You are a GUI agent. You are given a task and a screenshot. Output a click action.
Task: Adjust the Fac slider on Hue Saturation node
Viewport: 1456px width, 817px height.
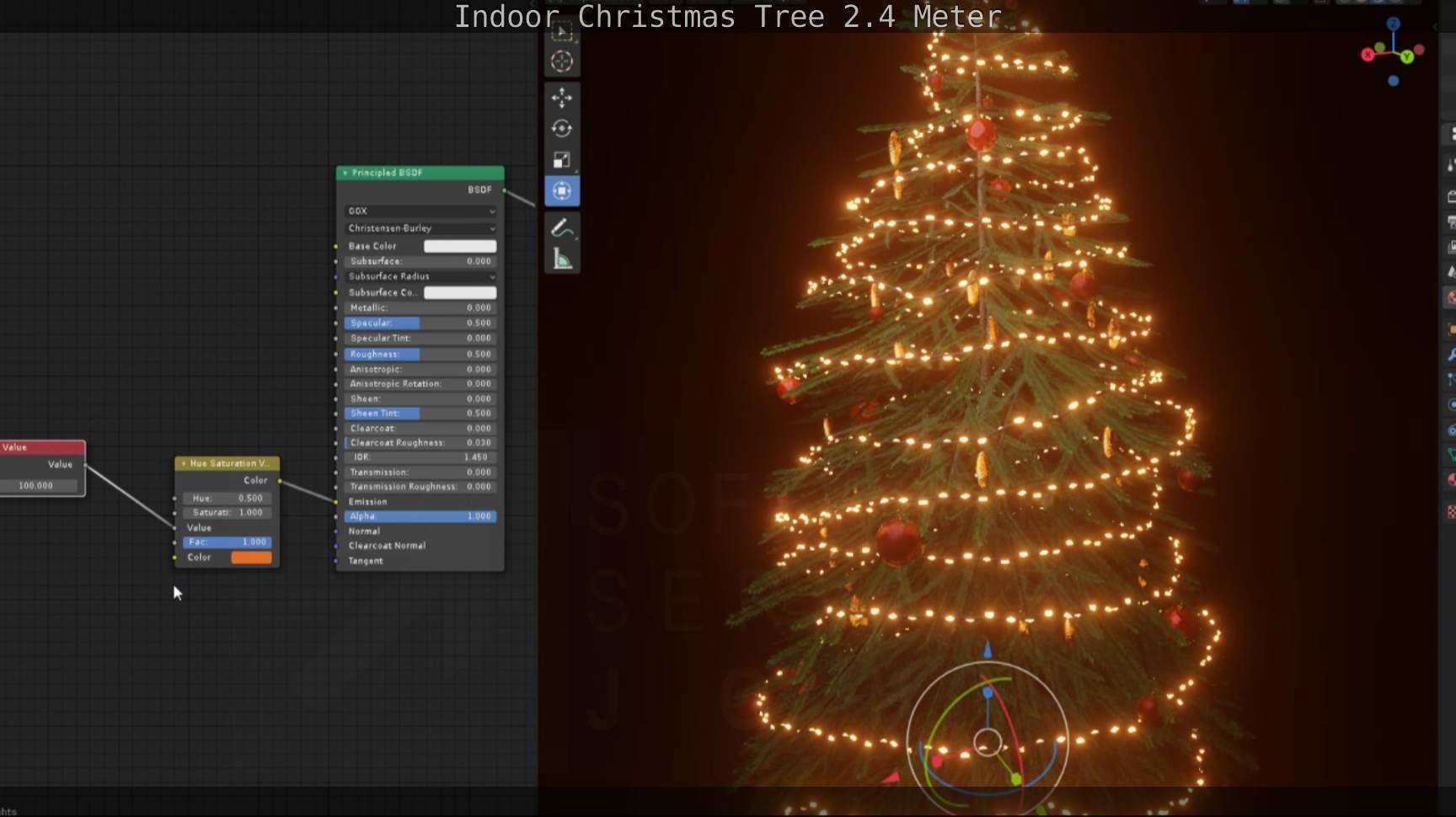pos(227,542)
